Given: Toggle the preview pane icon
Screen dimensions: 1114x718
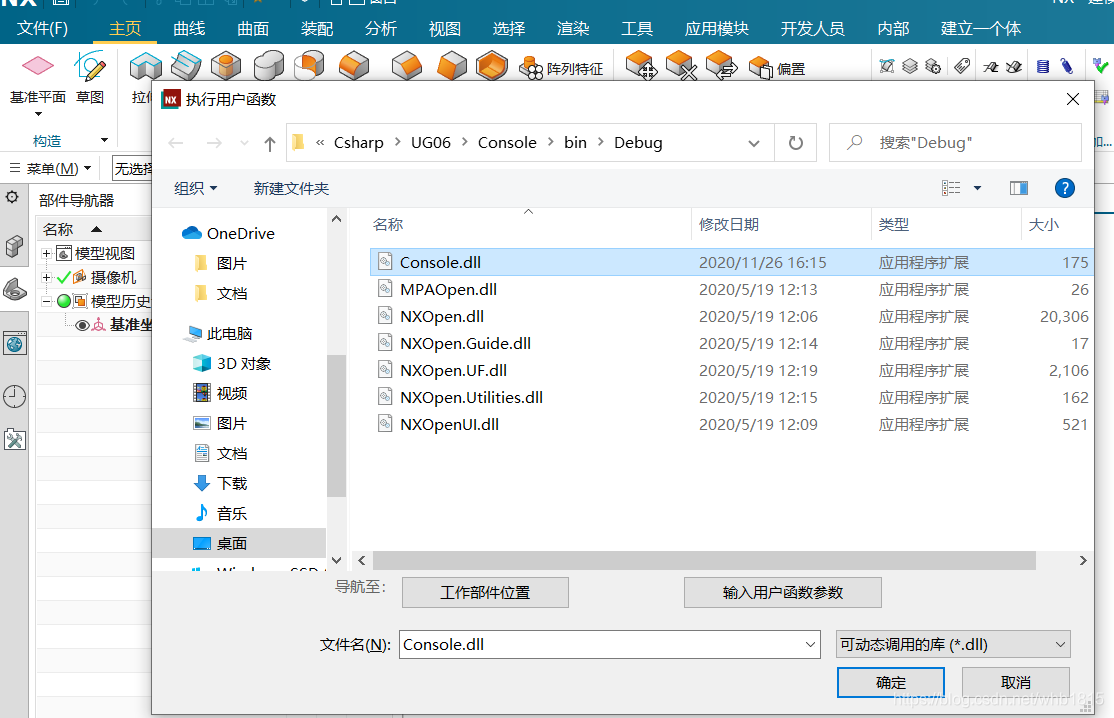Looking at the screenshot, I should 1019,188.
